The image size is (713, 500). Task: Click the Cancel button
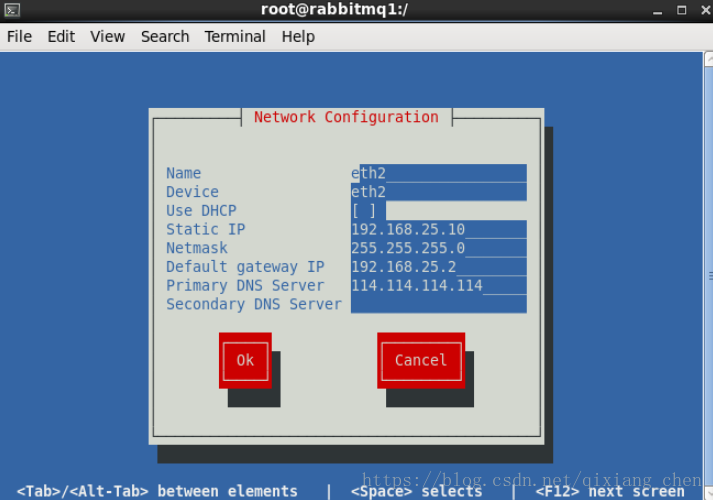point(421,360)
